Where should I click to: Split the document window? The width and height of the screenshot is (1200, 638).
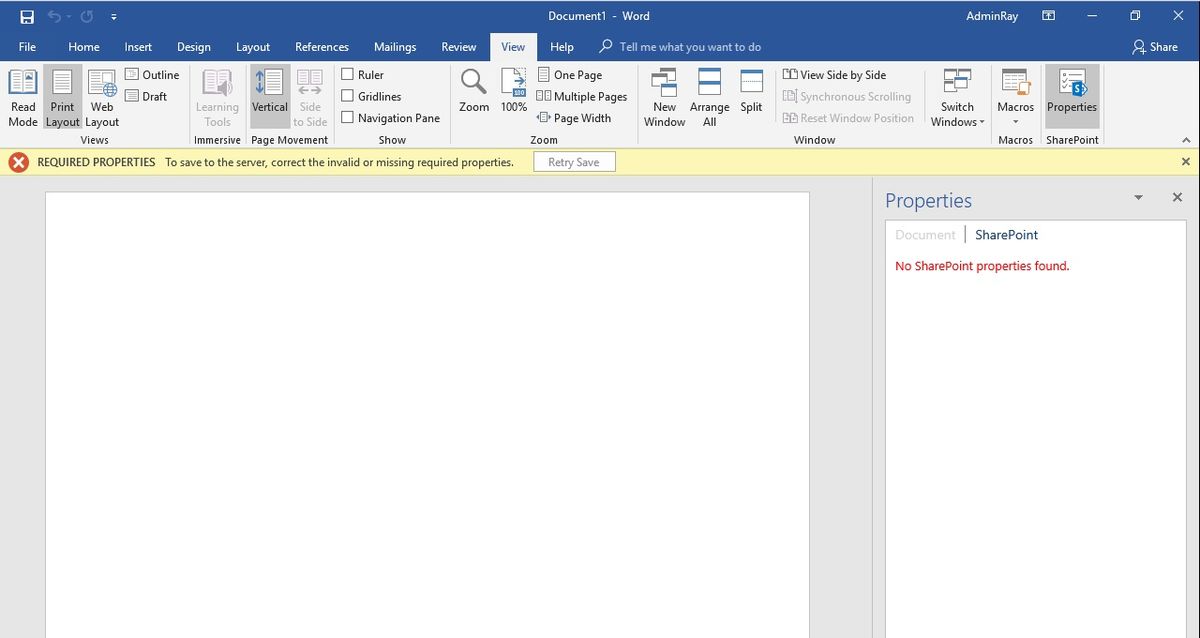click(751, 90)
